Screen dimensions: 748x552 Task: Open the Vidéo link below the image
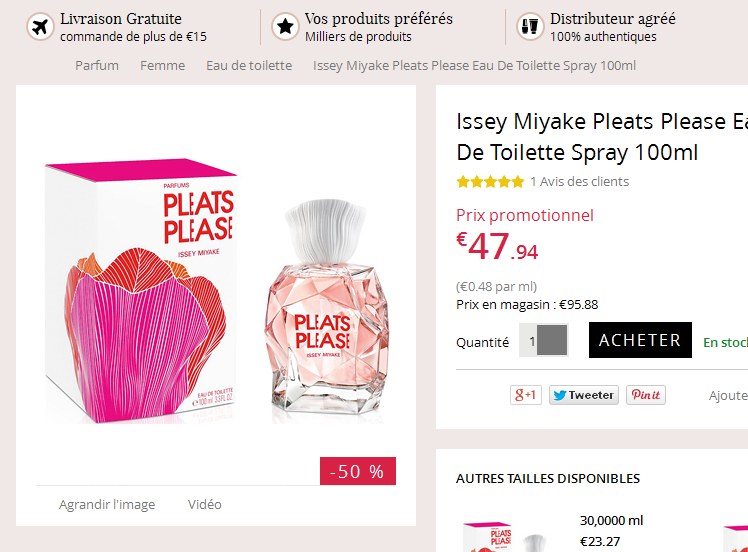pyautogui.click(x=205, y=505)
